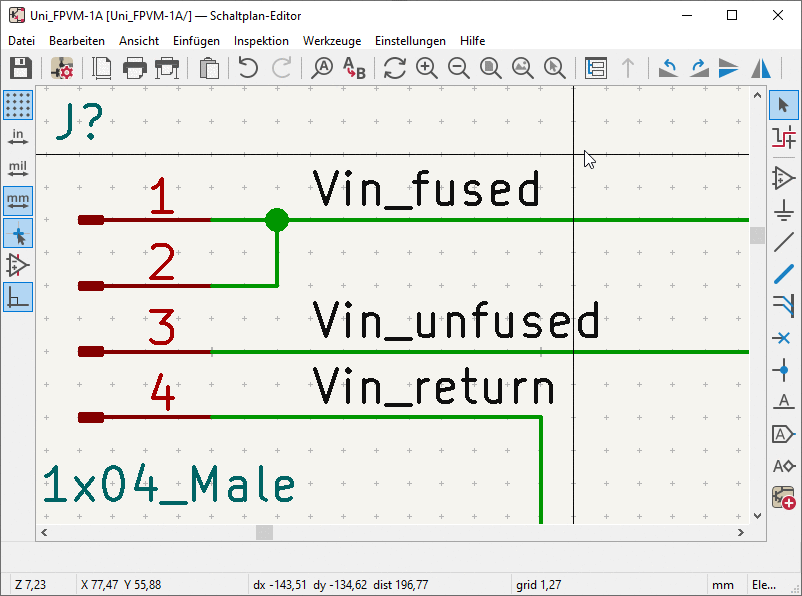Toggle horizontal/vertical wire constraint
802x596 pixels.
(18, 297)
